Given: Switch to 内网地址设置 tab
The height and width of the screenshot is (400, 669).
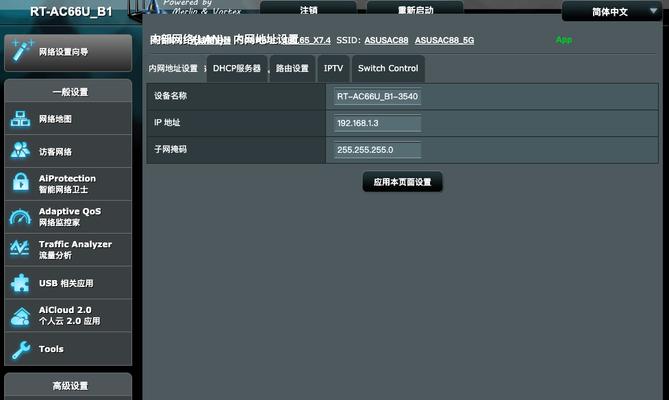Looking at the screenshot, I should pyautogui.click(x=173, y=69).
